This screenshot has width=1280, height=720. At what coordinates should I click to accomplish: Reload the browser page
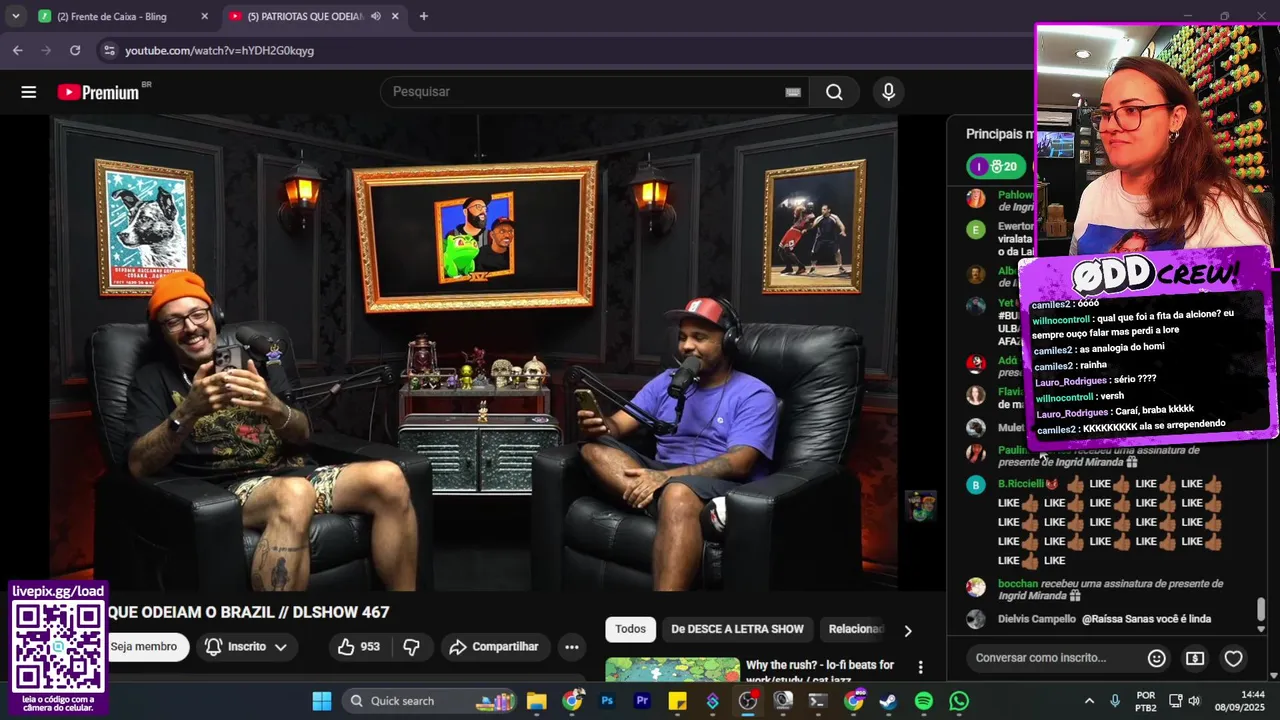coord(75,50)
